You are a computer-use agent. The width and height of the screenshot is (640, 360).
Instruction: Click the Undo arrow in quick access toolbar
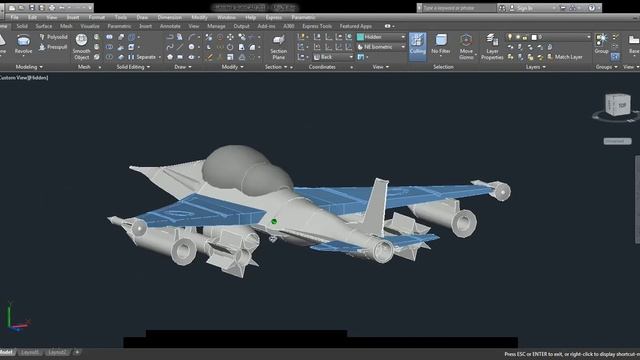[62, 8]
